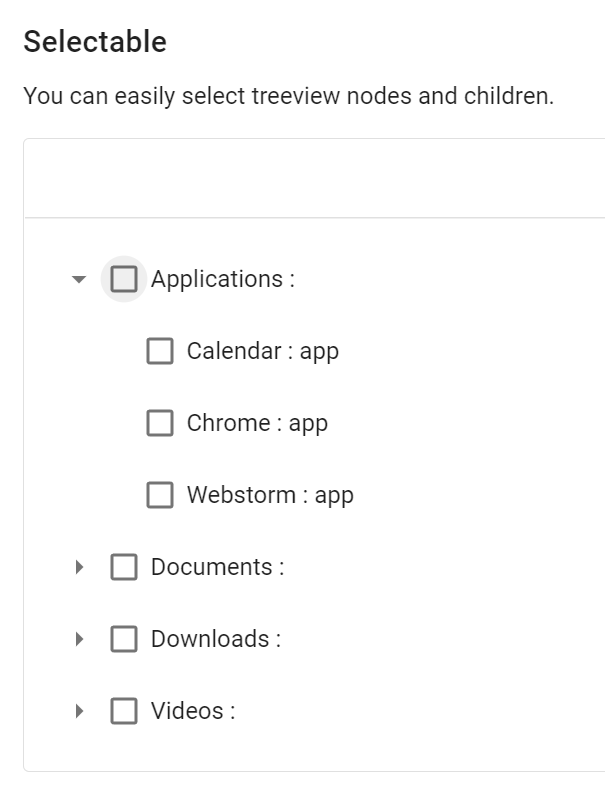Collapse the Applications tree node
Image resolution: width=605 pixels, height=789 pixels.
point(80,280)
